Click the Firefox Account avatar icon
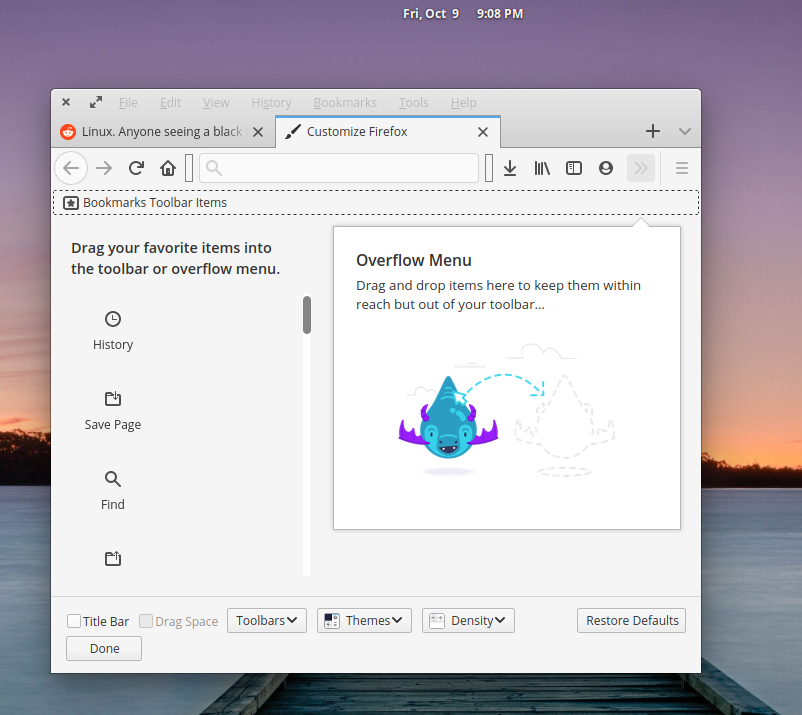The height and width of the screenshot is (715, 802). [606, 168]
